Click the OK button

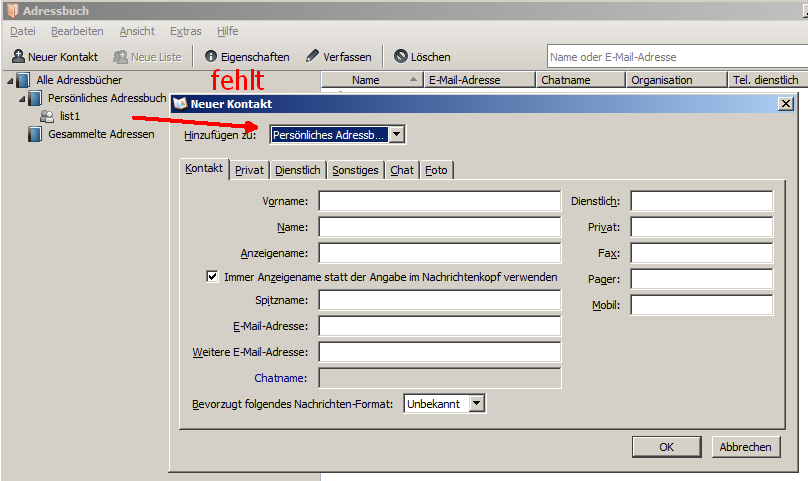[x=666, y=447]
